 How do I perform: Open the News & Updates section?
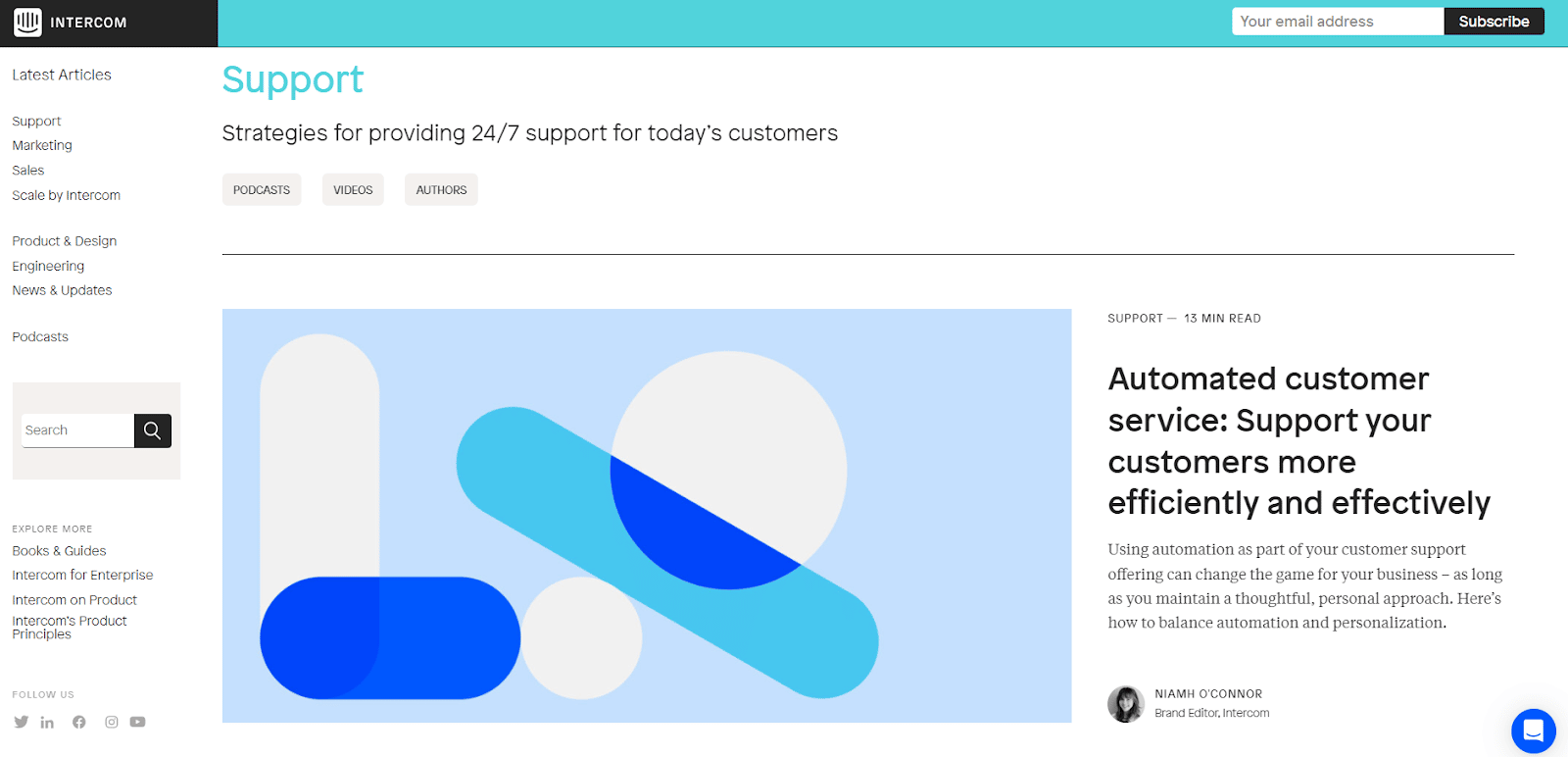pos(62,290)
